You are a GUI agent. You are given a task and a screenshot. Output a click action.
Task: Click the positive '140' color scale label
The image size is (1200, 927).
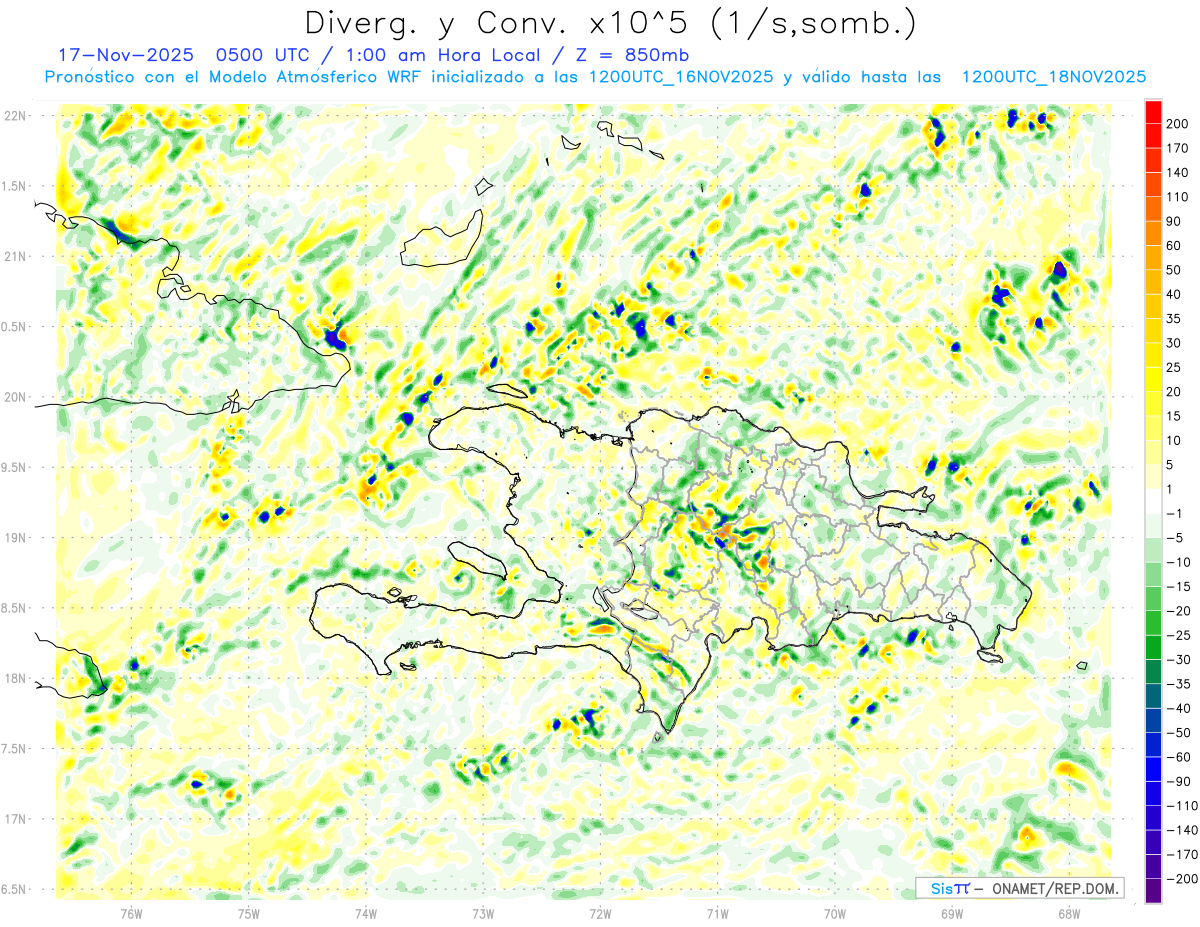(1179, 172)
